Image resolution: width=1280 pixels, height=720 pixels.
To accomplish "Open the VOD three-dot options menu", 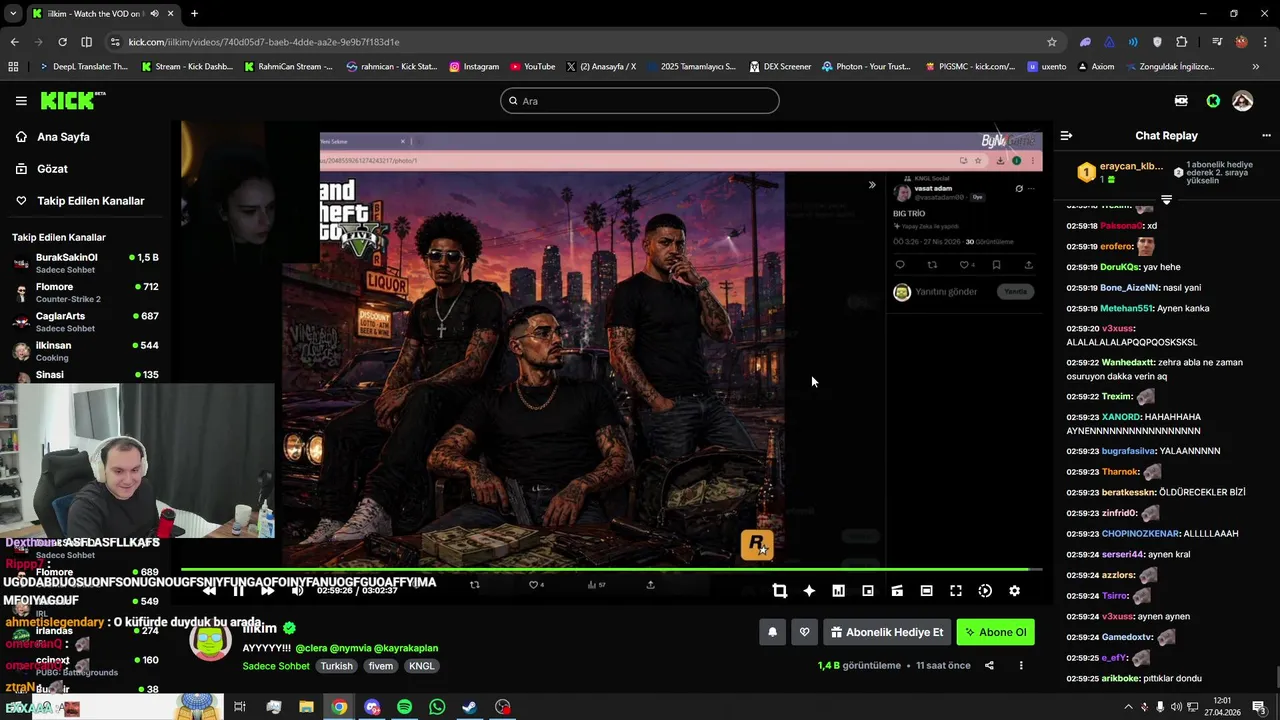I will click(x=1021, y=665).
